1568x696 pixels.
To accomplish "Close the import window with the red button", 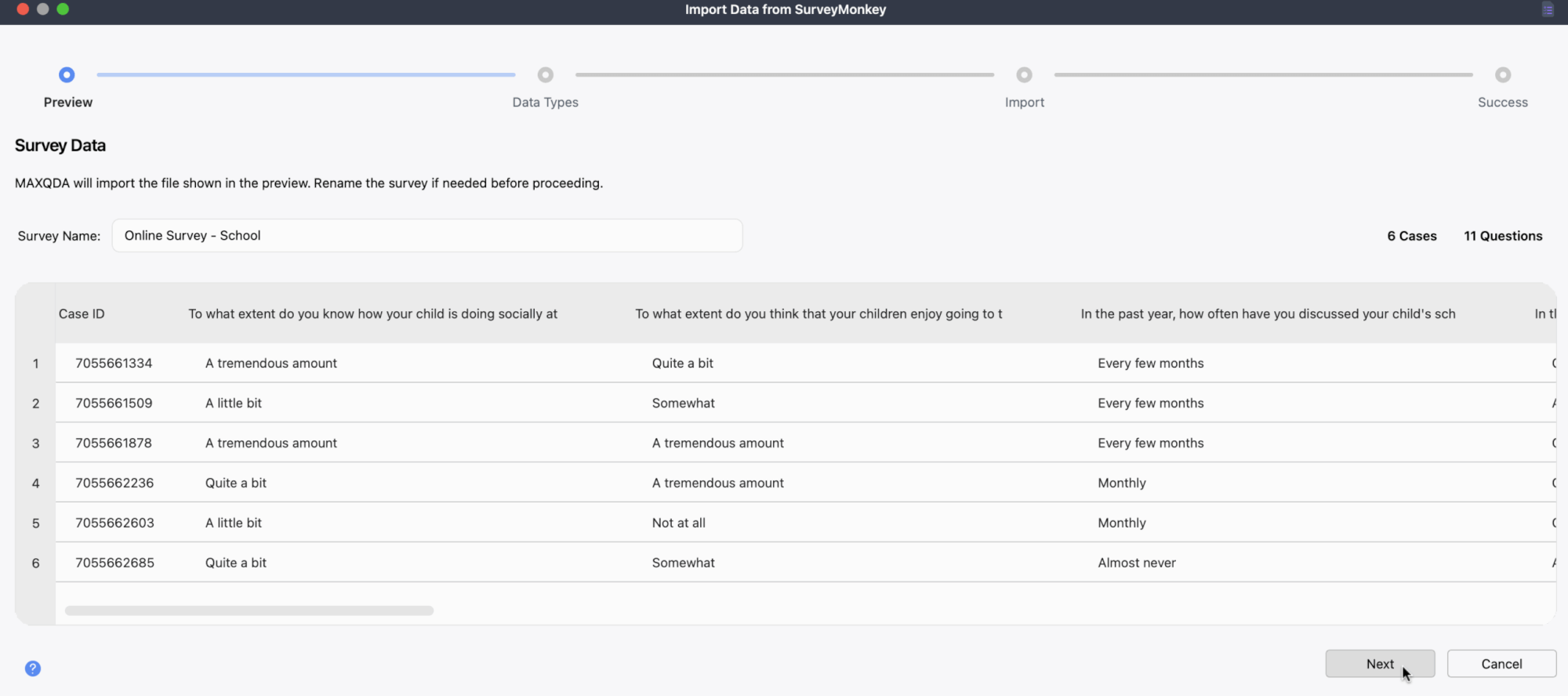I will (23, 9).
